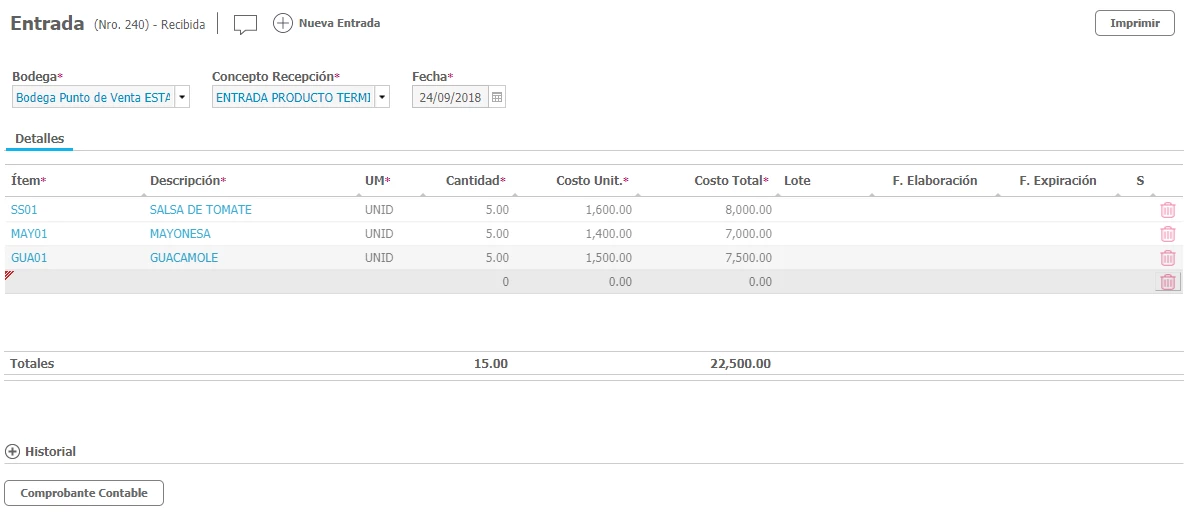This screenshot has width=1200, height=528.
Task: Click the comment speech bubble icon
Action: tap(245, 24)
